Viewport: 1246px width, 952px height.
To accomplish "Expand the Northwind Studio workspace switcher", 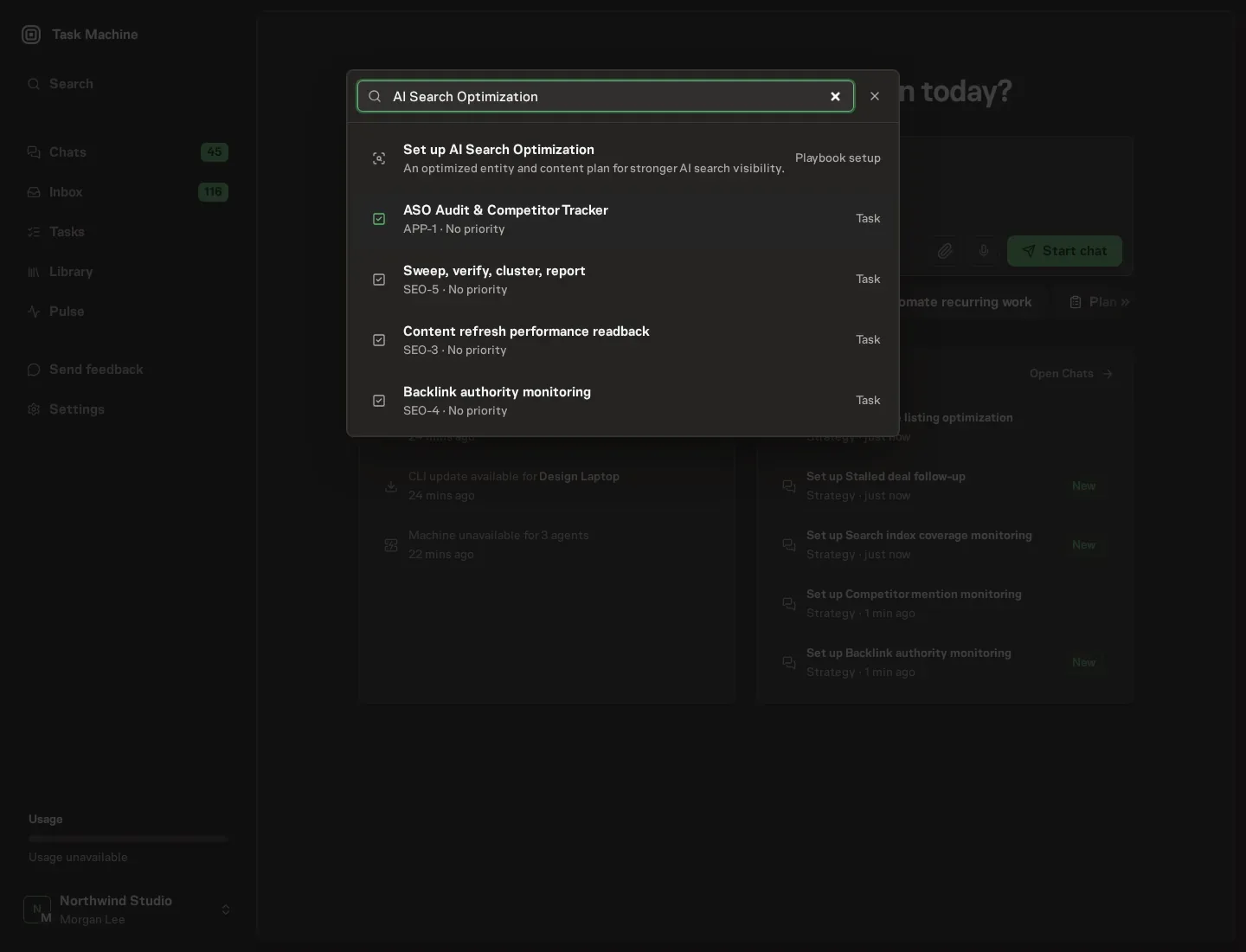I will click(x=128, y=910).
